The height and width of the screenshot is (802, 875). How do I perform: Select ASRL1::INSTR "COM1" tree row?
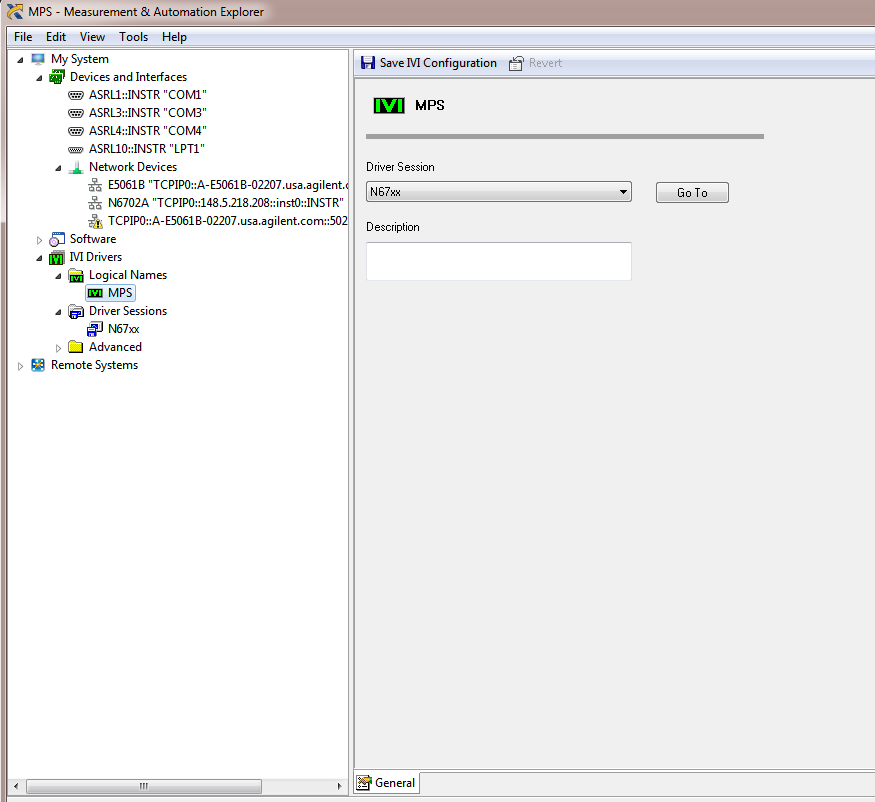pos(148,95)
